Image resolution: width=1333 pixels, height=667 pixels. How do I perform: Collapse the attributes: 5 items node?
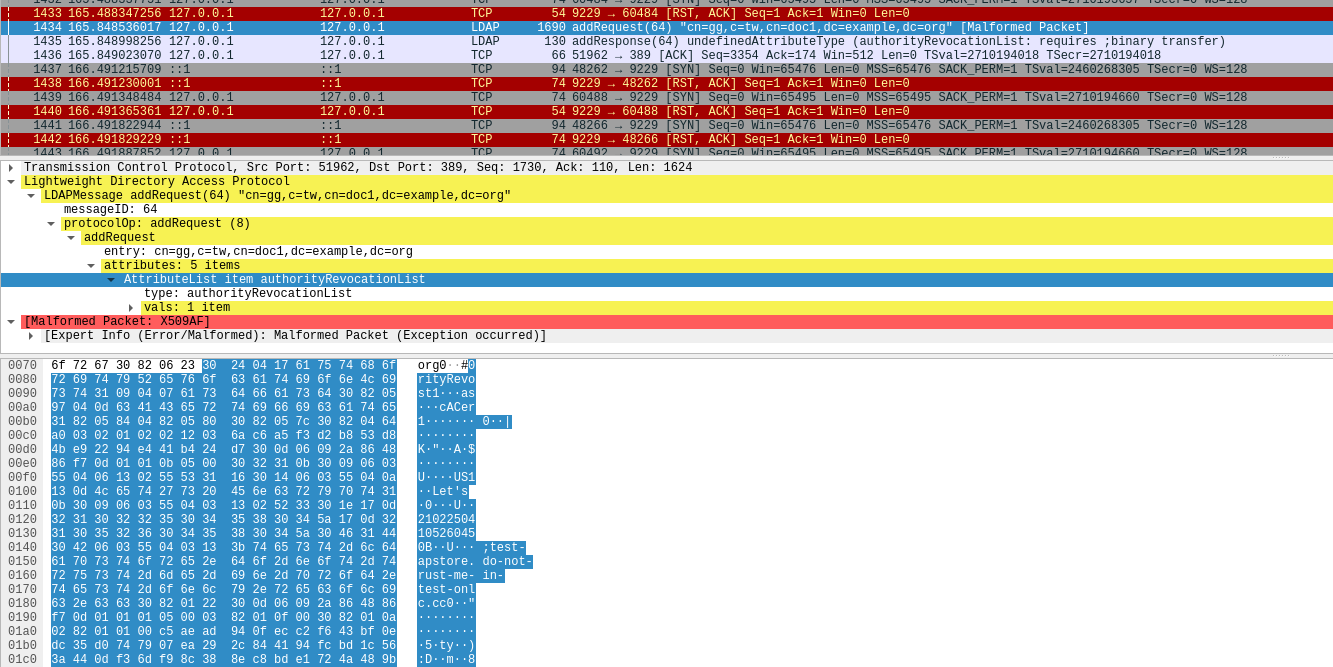pyautogui.click(x=91, y=266)
